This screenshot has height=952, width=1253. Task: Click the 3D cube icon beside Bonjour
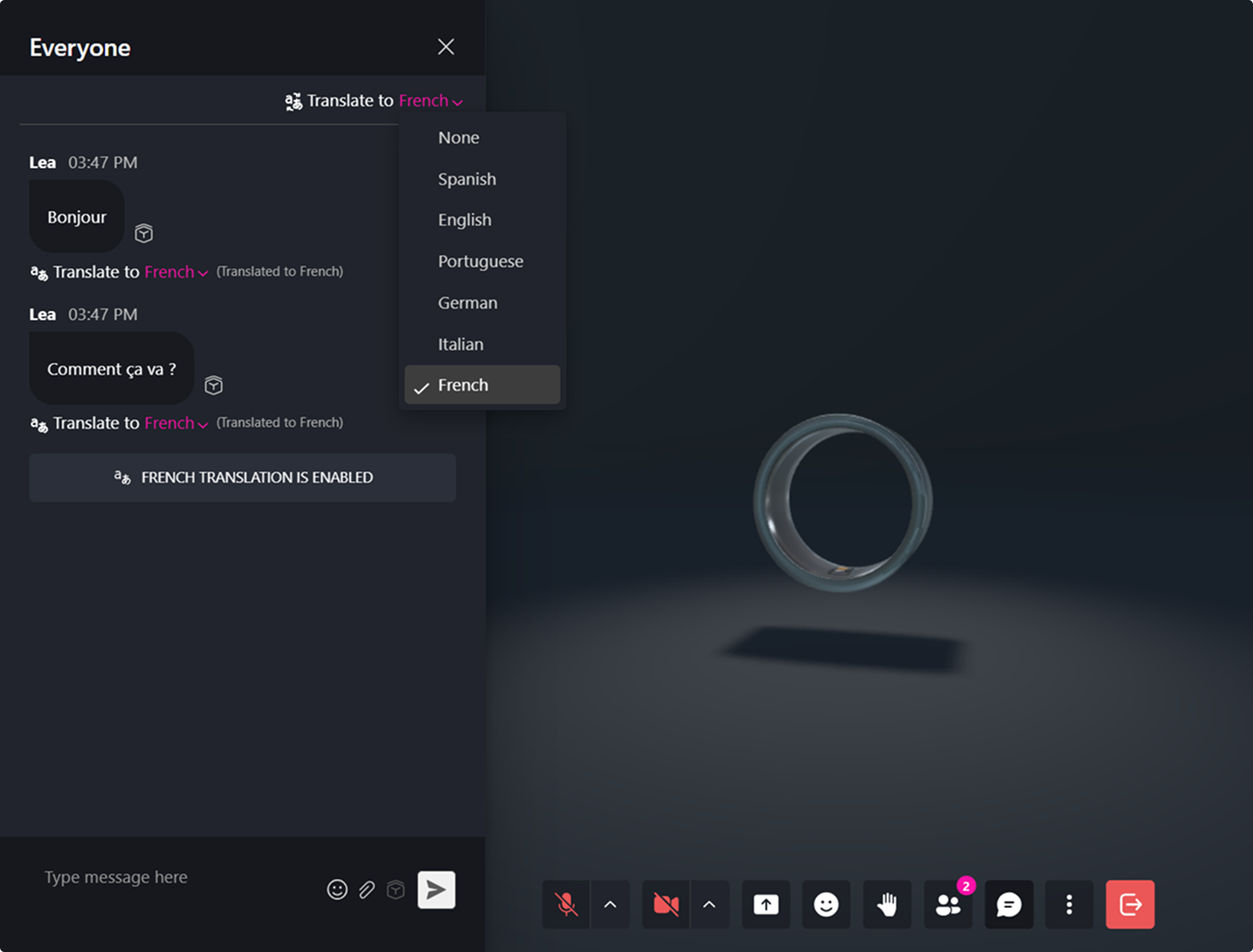point(144,233)
